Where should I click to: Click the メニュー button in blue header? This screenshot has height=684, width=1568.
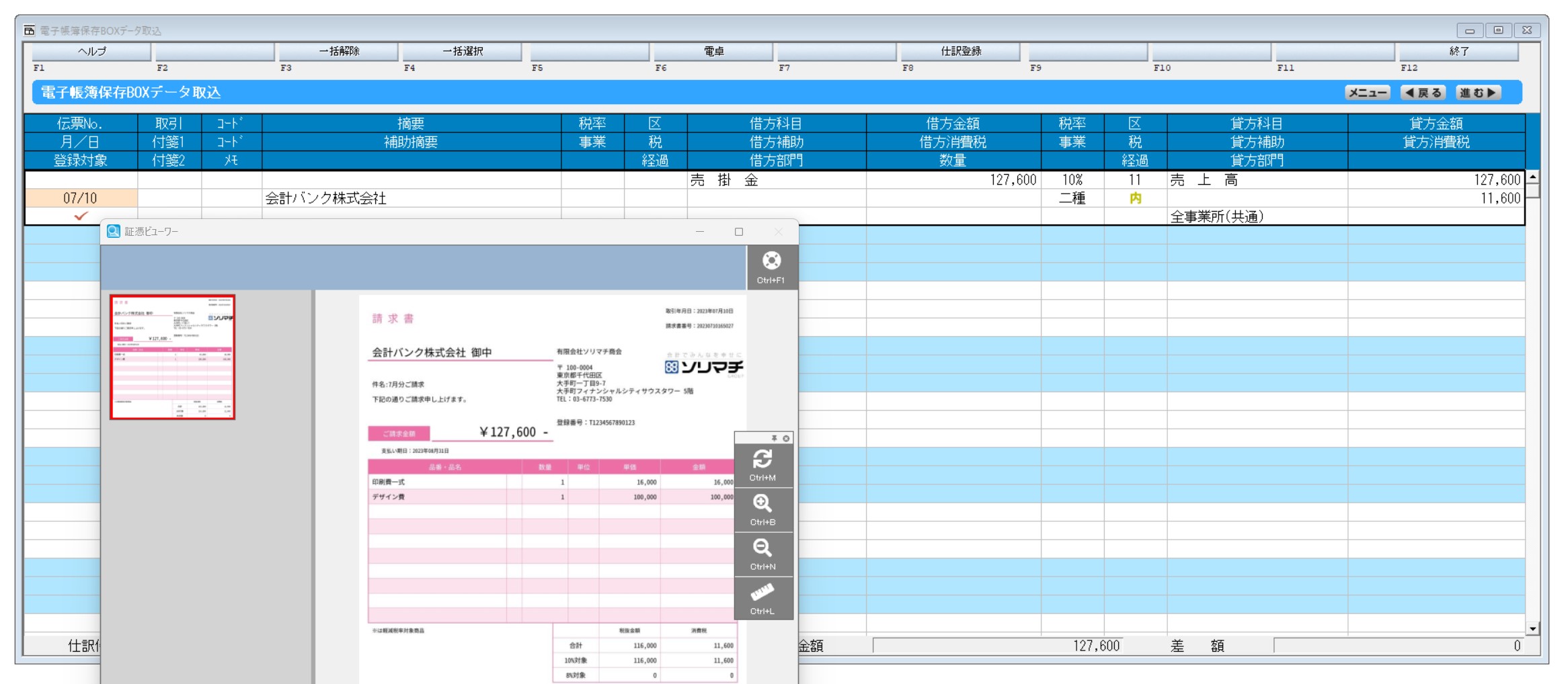click(x=1368, y=93)
